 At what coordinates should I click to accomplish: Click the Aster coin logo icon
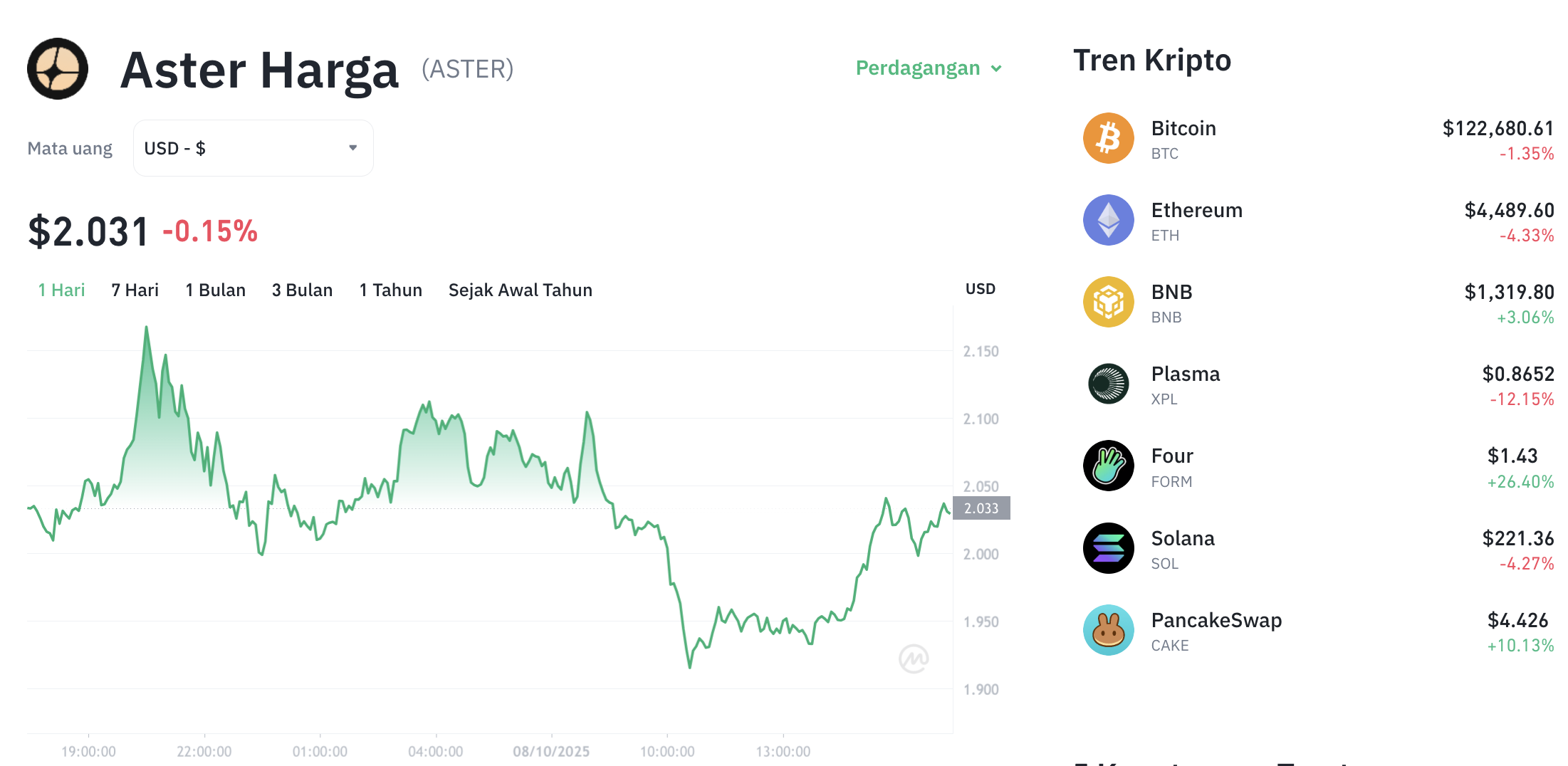coord(58,68)
